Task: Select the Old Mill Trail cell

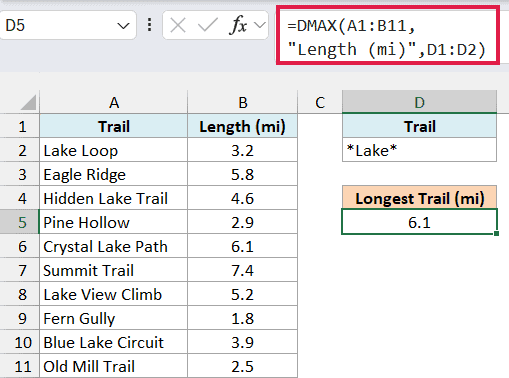Action: tap(114, 366)
